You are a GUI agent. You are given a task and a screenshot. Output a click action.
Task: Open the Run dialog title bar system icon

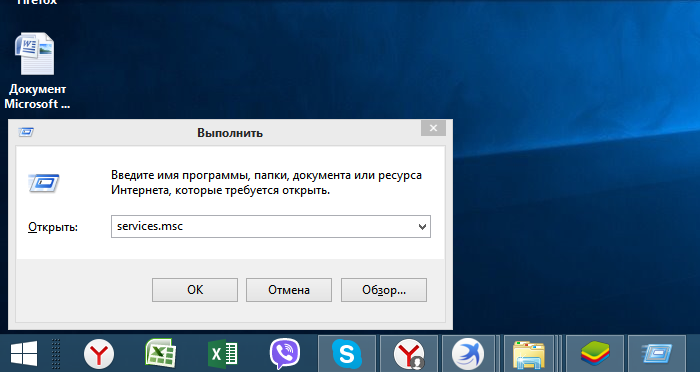click(x=26, y=132)
